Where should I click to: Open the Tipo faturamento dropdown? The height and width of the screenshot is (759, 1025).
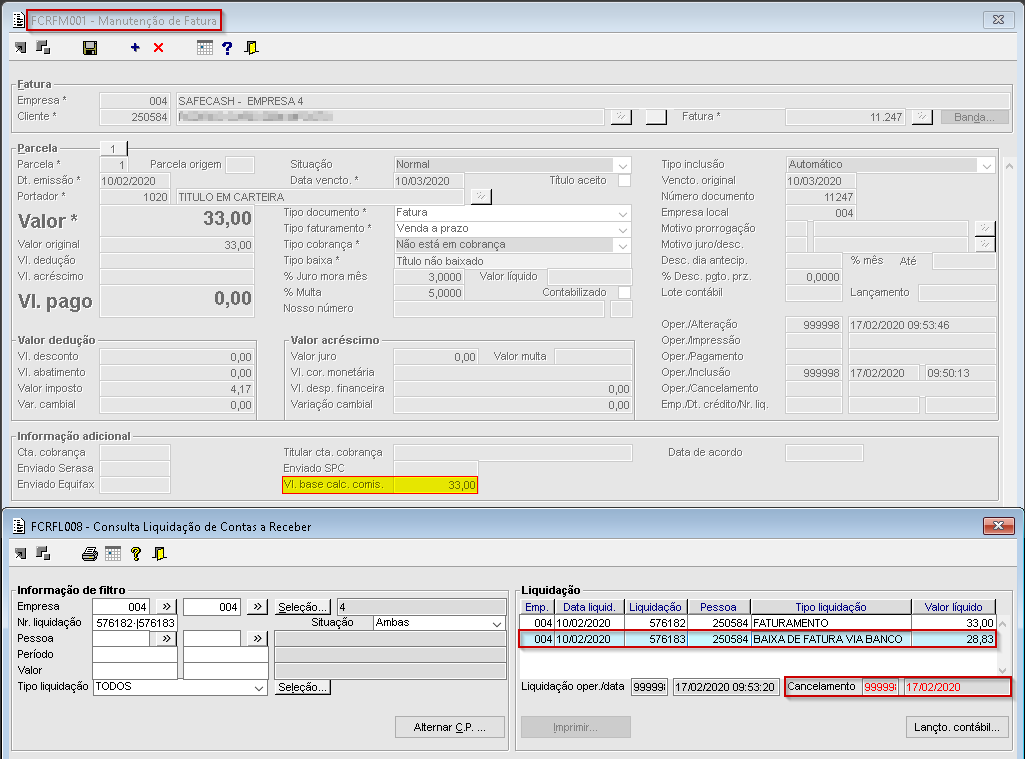(623, 229)
